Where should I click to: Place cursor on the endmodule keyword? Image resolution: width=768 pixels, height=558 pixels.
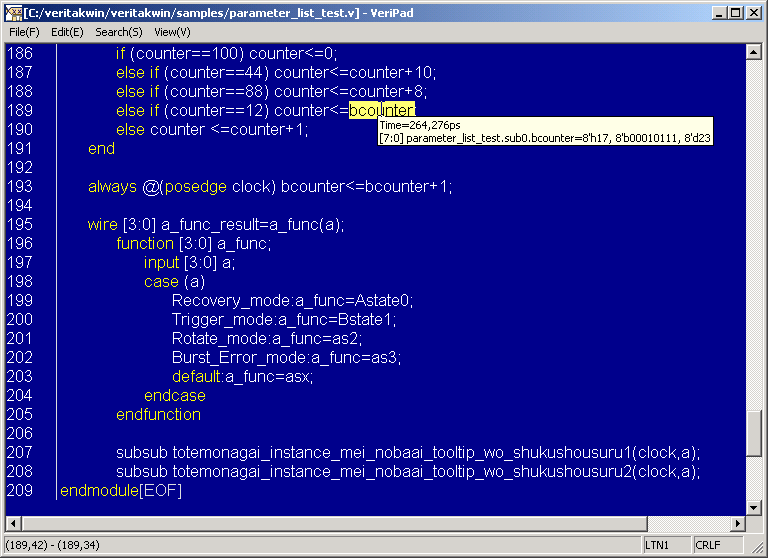click(x=99, y=490)
